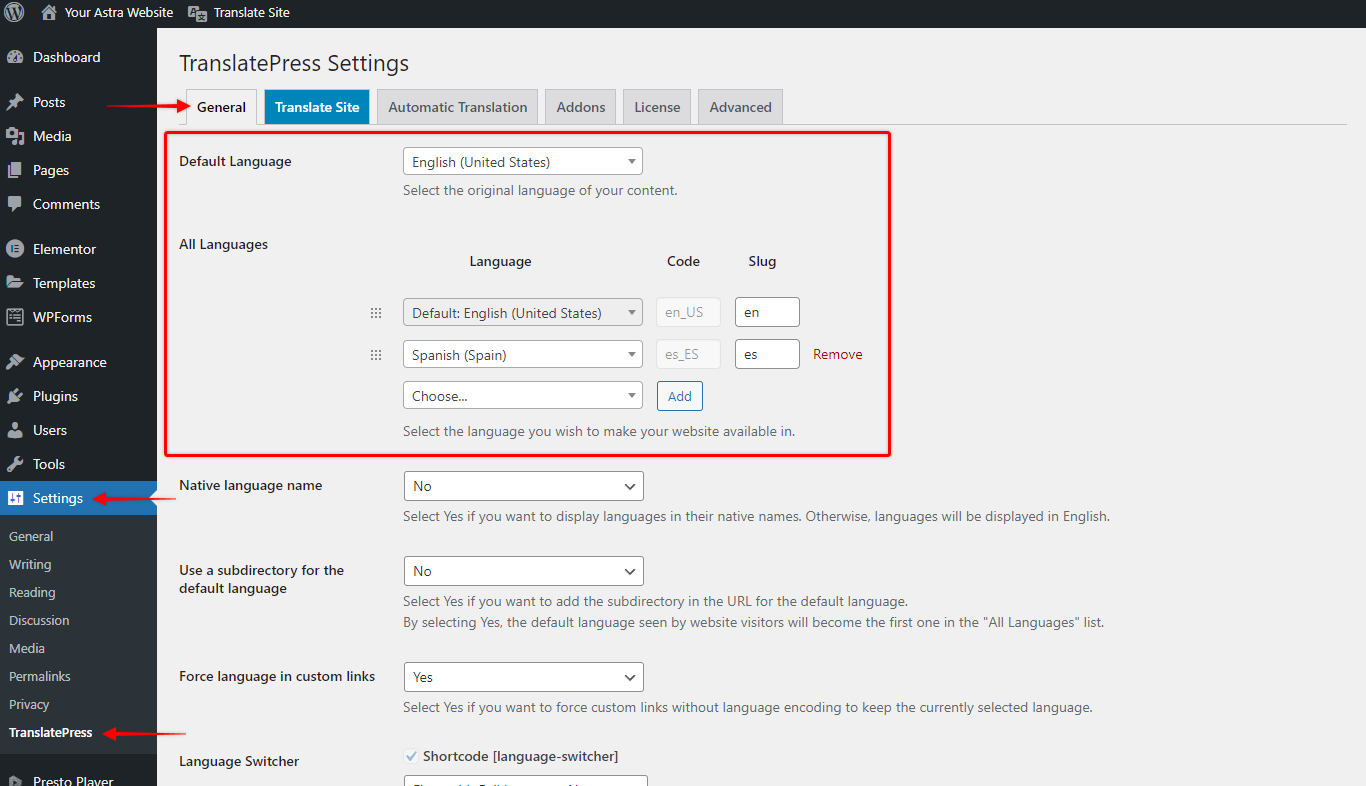Open Elementor from the sidebar icon
1366x786 pixels.
[15, 249]
